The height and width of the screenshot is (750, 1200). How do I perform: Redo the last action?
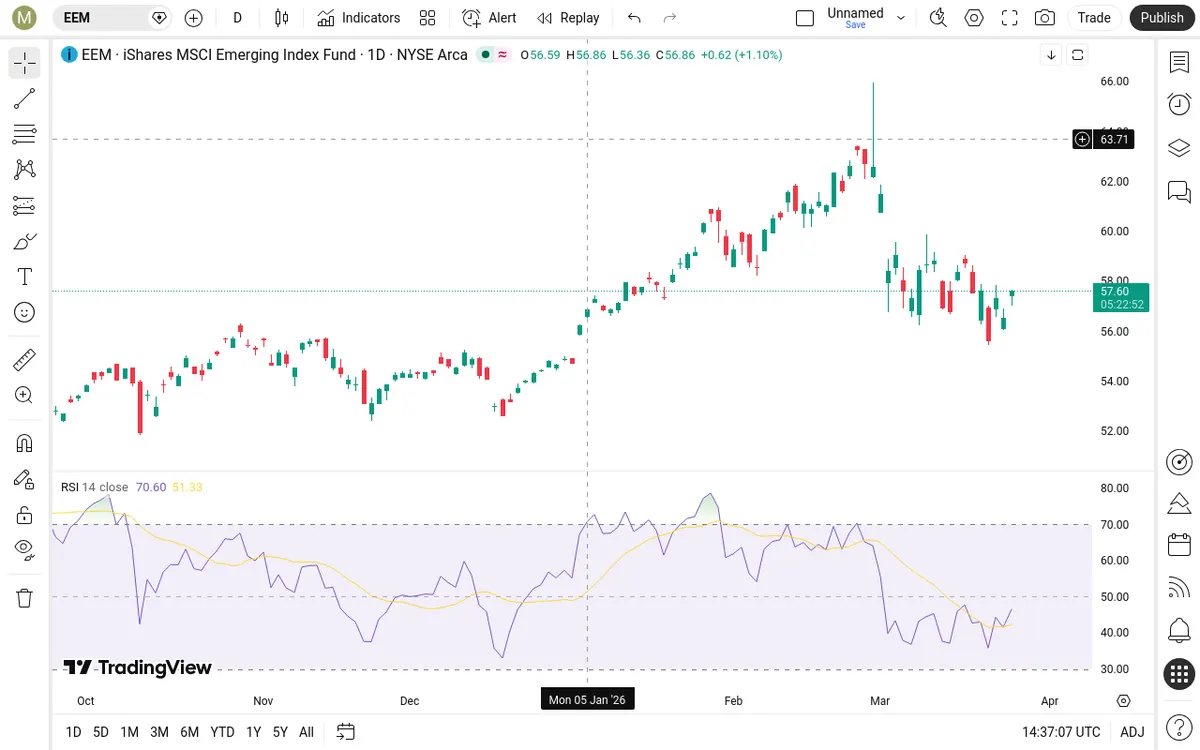pyautogui.click(x=670, y=18)
